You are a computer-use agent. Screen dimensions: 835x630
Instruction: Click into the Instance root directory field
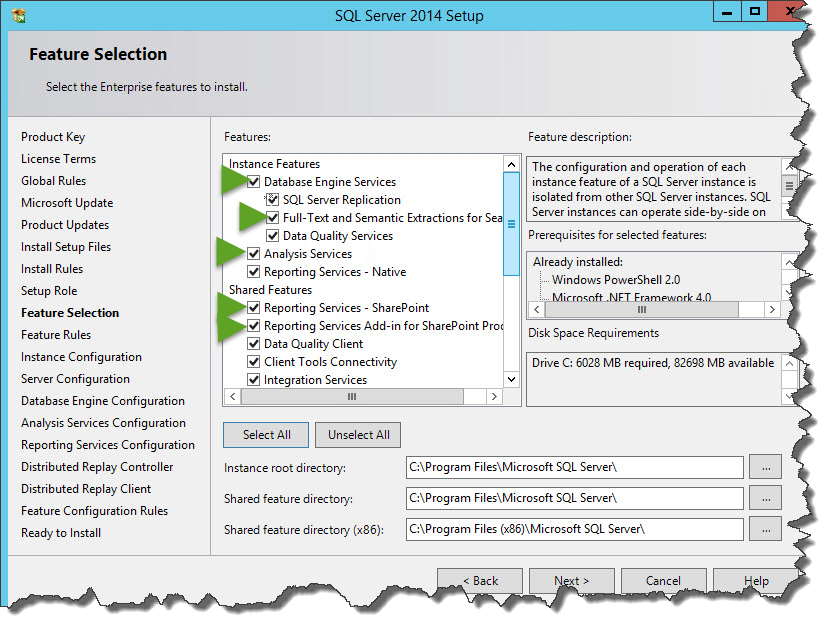point(574,467)
